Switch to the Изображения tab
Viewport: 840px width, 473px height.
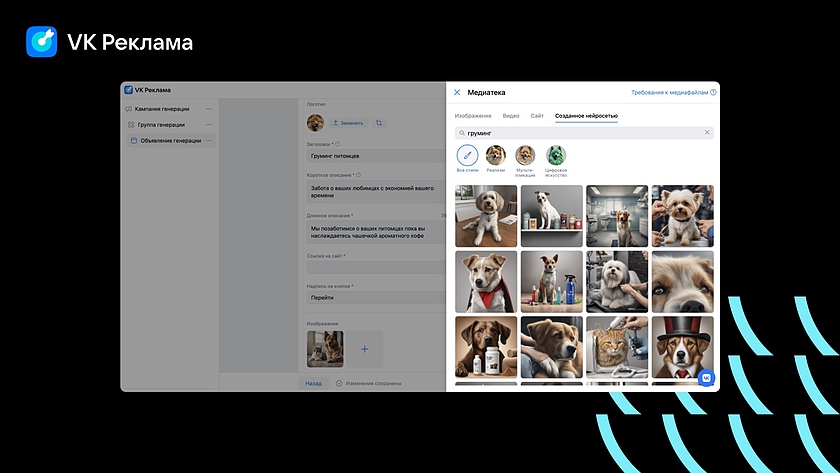coord(473,116)
